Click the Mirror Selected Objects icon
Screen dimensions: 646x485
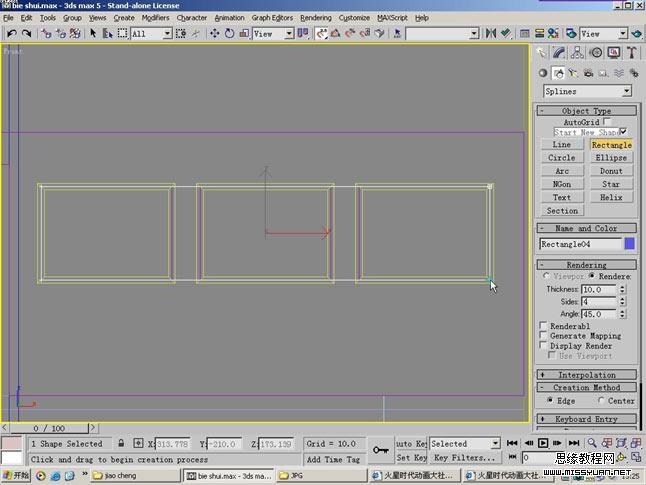[491, 33]
